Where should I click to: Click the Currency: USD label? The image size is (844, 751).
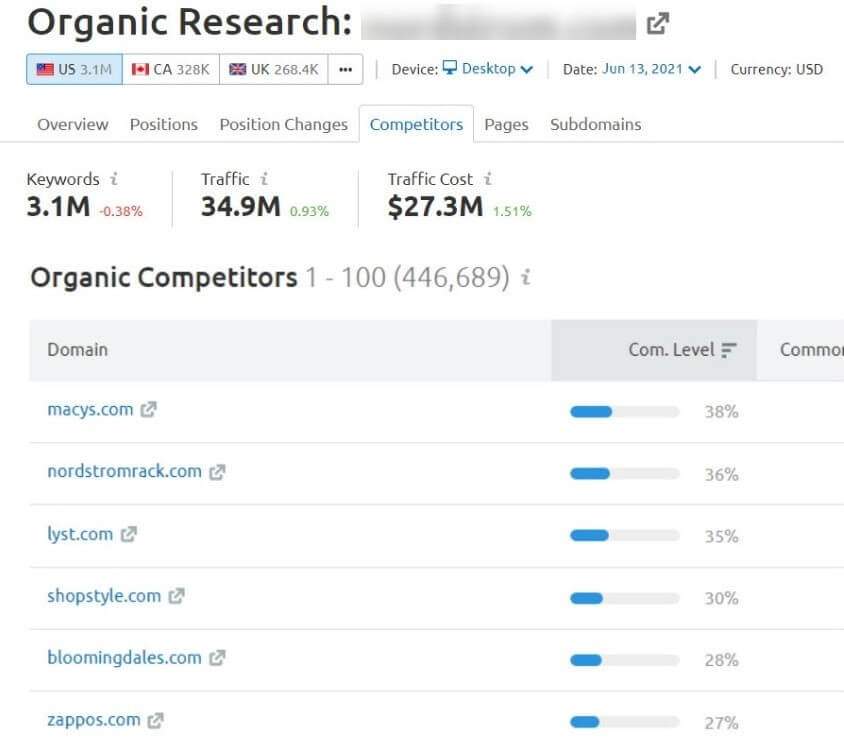[776, 69]
